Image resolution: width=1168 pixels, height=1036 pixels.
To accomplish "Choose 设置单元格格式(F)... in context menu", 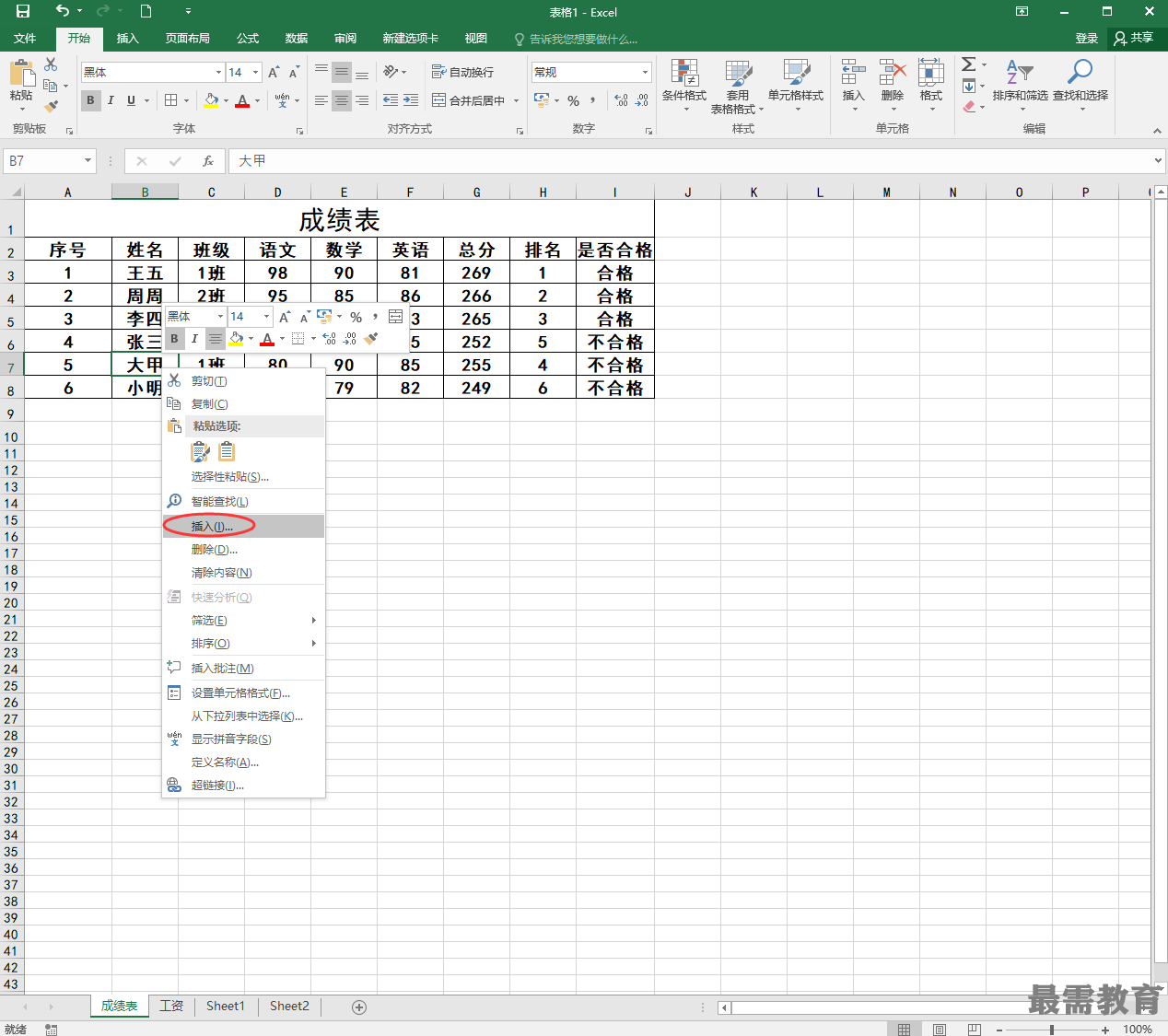I will [243, 693].
